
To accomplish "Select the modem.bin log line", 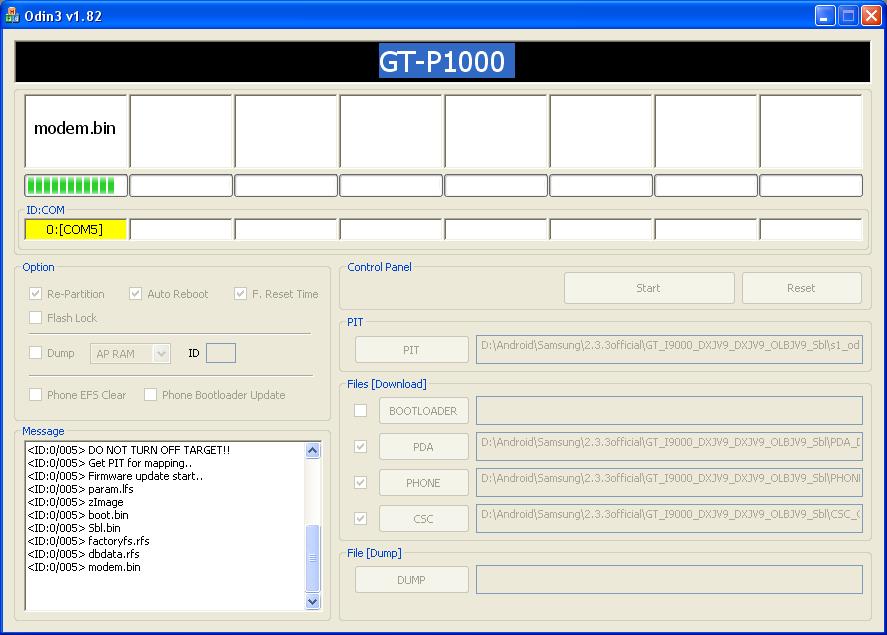I will 84,567.
